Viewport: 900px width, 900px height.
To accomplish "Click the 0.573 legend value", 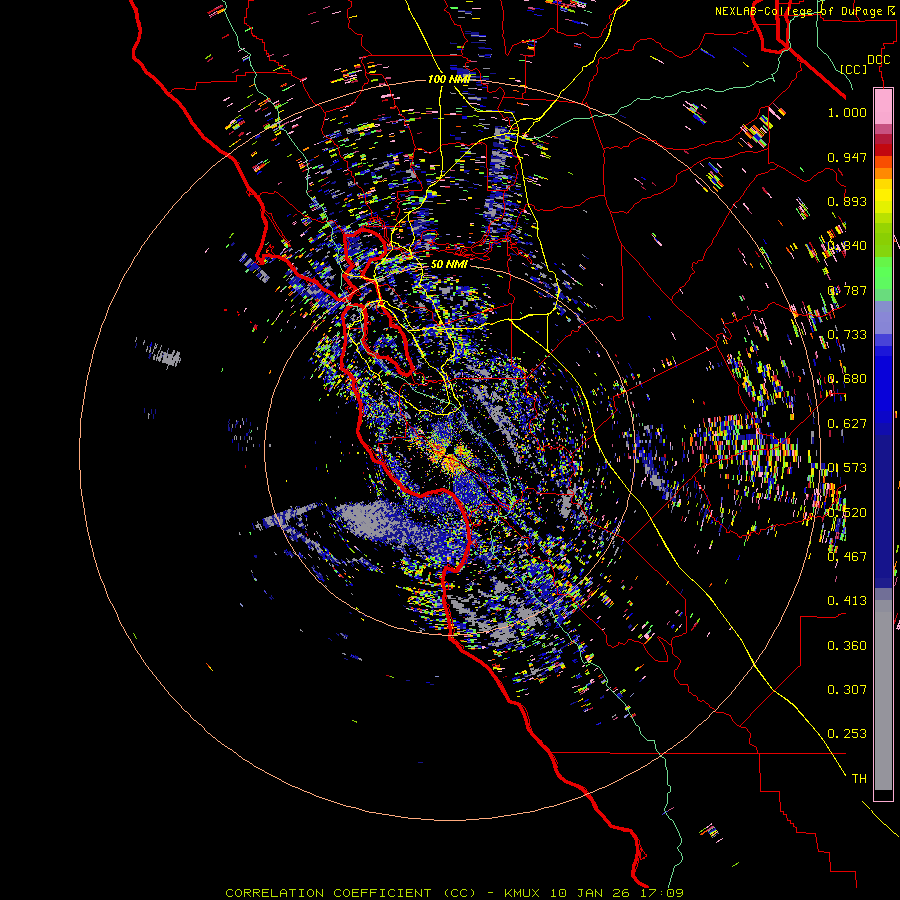I will point(847,468).
